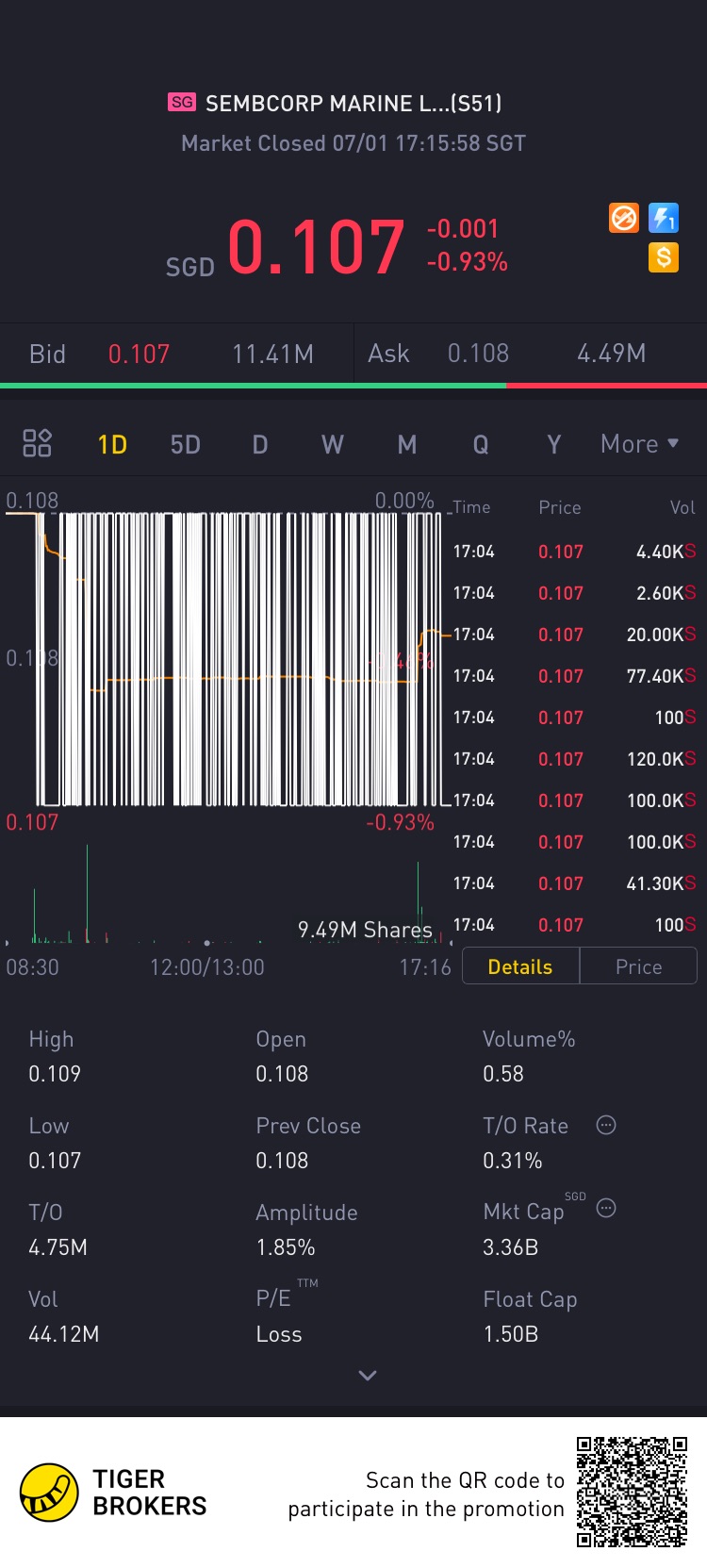
Task: Switch to the 5D chart period
Action: tap(186, 444)
